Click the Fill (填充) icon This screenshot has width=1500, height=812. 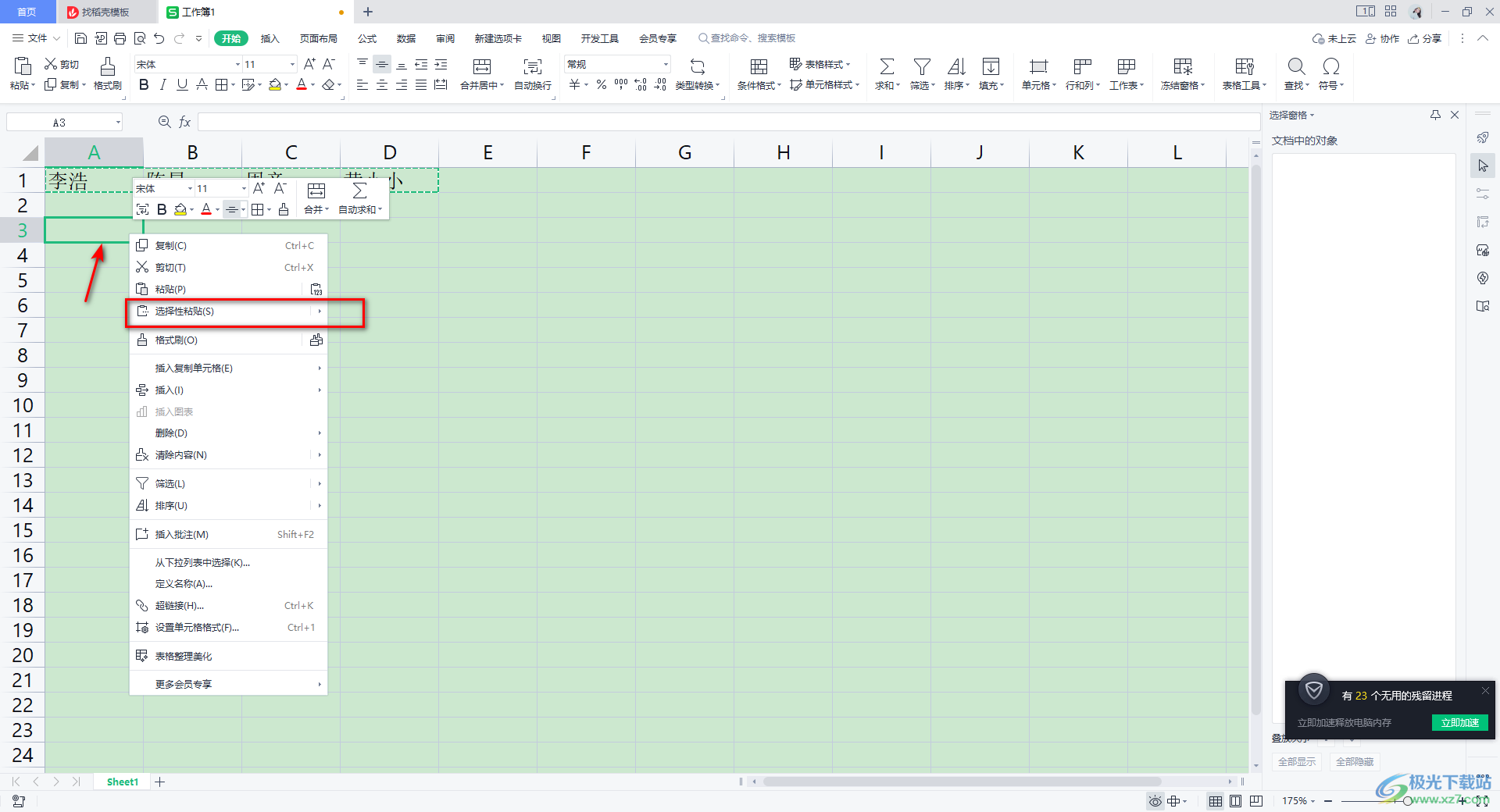(991, 66)
